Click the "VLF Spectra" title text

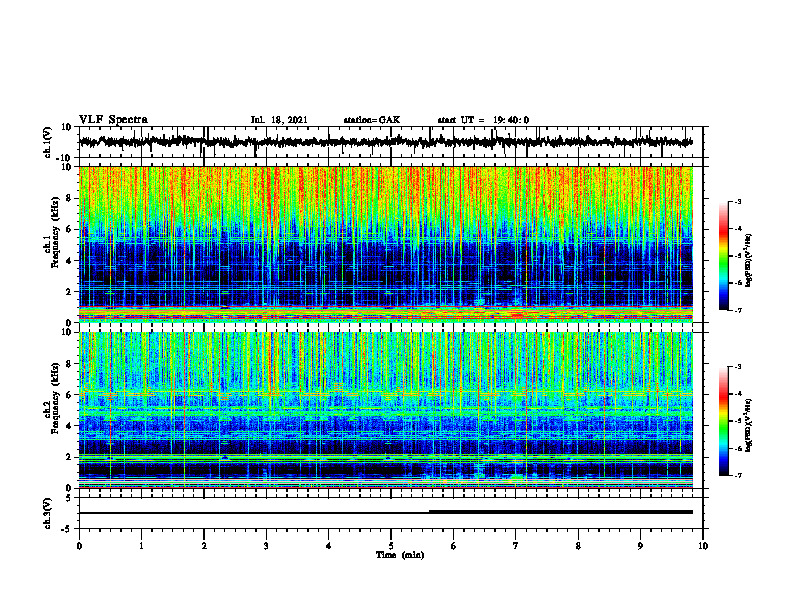click(113, 120)
